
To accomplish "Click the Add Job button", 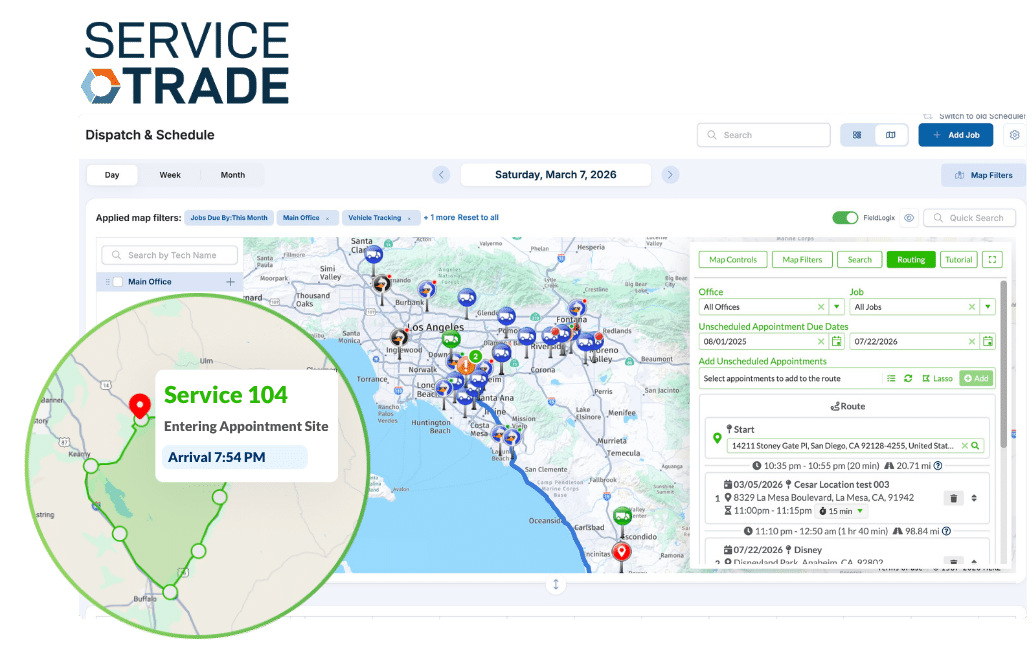I will [955, 135].
